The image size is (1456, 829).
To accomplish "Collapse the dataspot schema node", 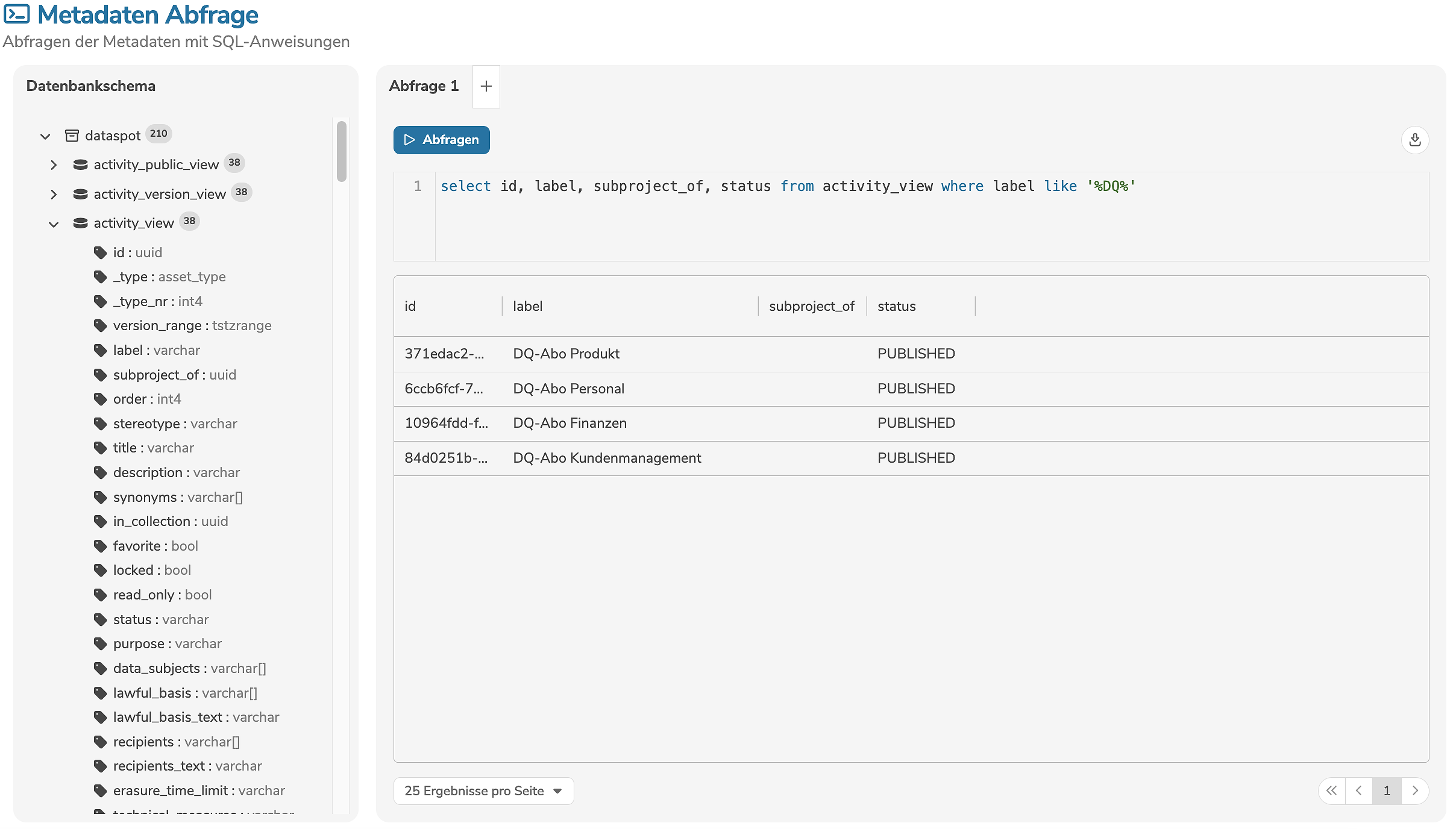I will [x=45, y=136].
